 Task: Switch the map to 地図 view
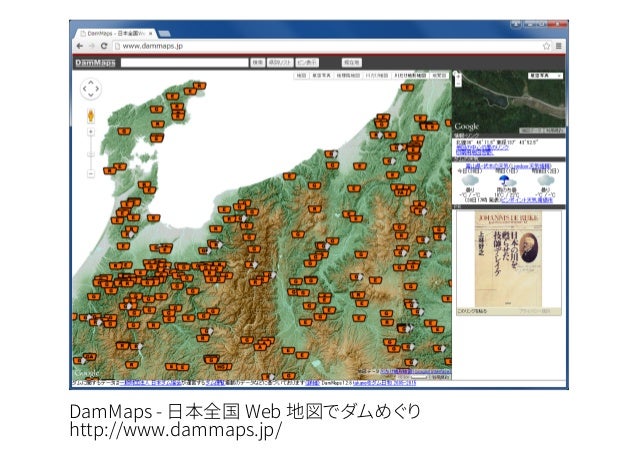(301, 75)
